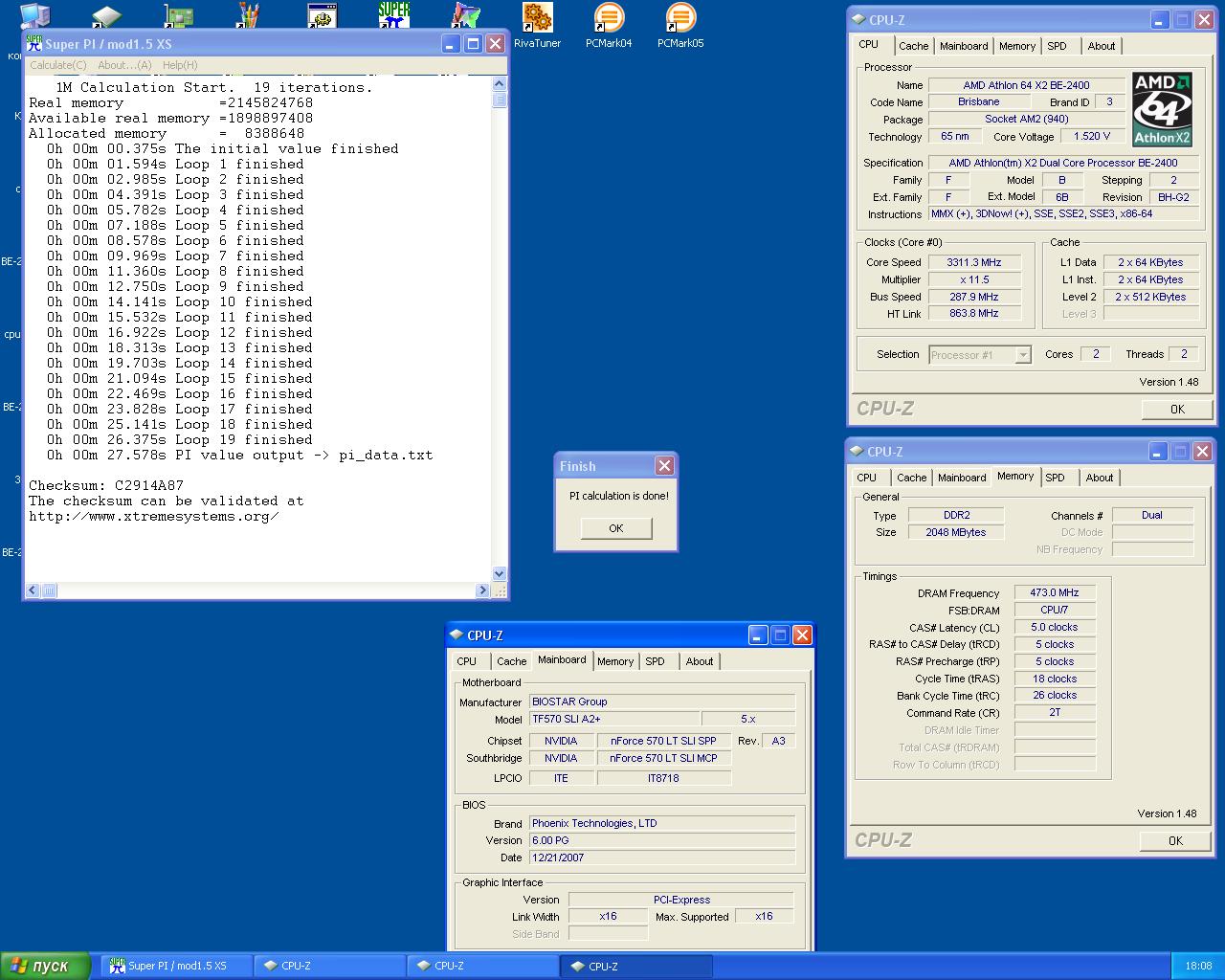Open the Calculate(C) menu in Super PI

(57, 65)
